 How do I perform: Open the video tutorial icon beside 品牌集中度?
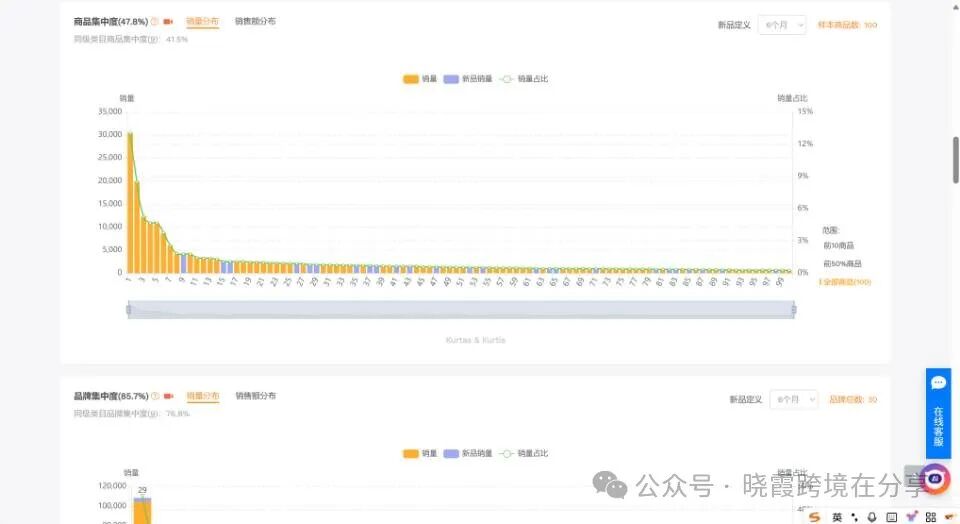(x=168, y=396)
